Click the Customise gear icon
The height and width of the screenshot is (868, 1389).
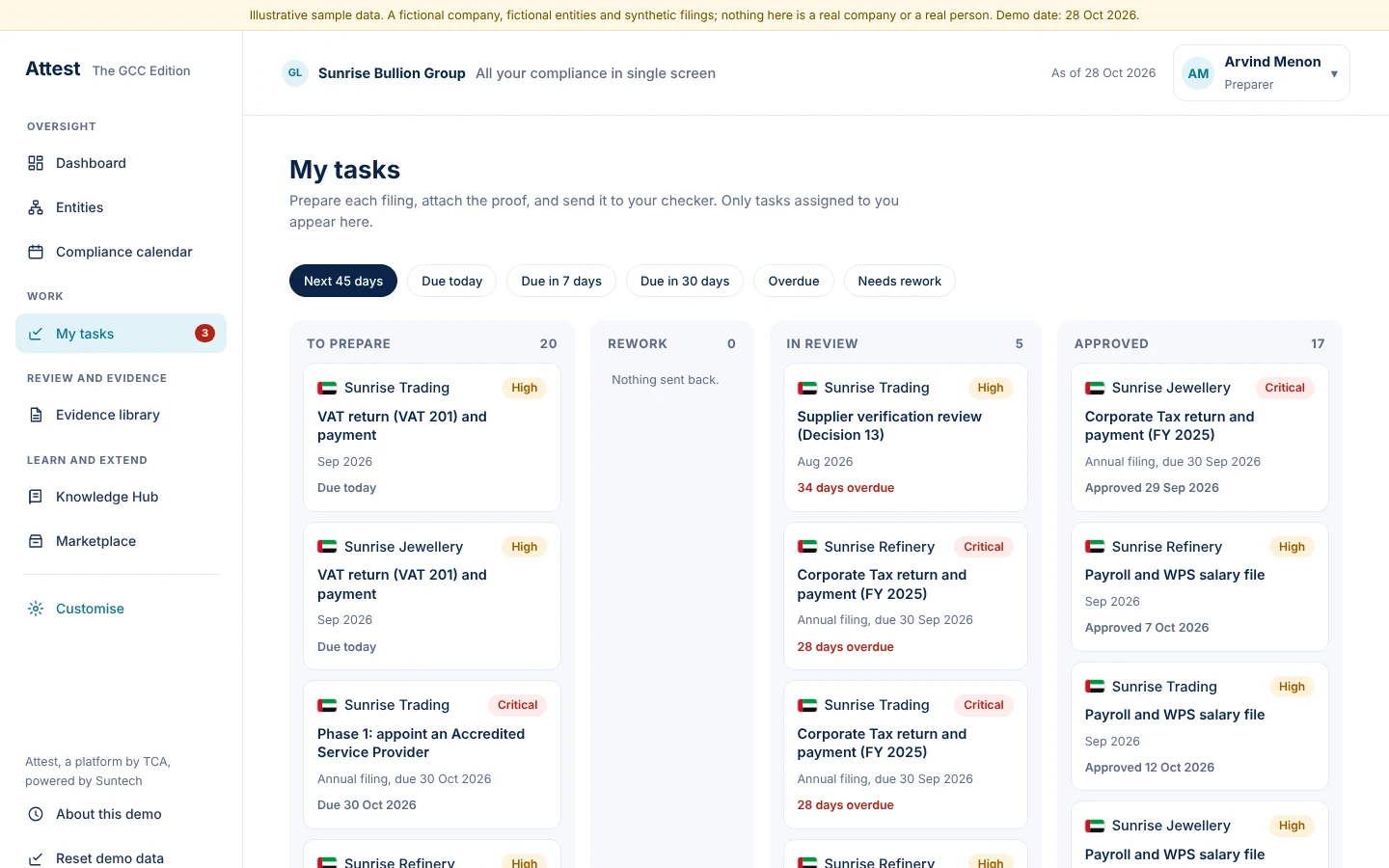point(36,609)
